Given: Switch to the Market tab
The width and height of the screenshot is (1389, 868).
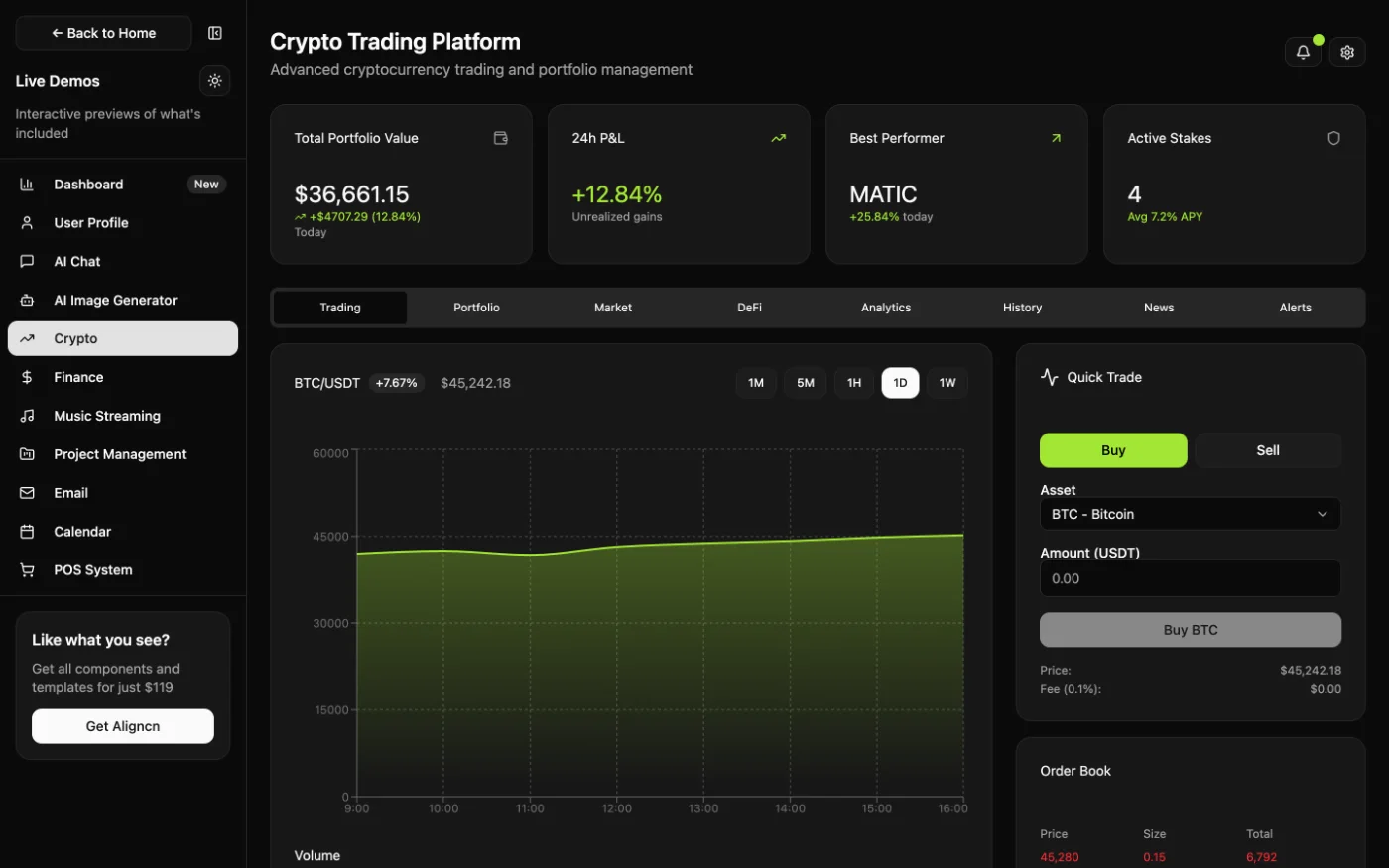Looking at the screenshot, I should click(x=613, y=308).
